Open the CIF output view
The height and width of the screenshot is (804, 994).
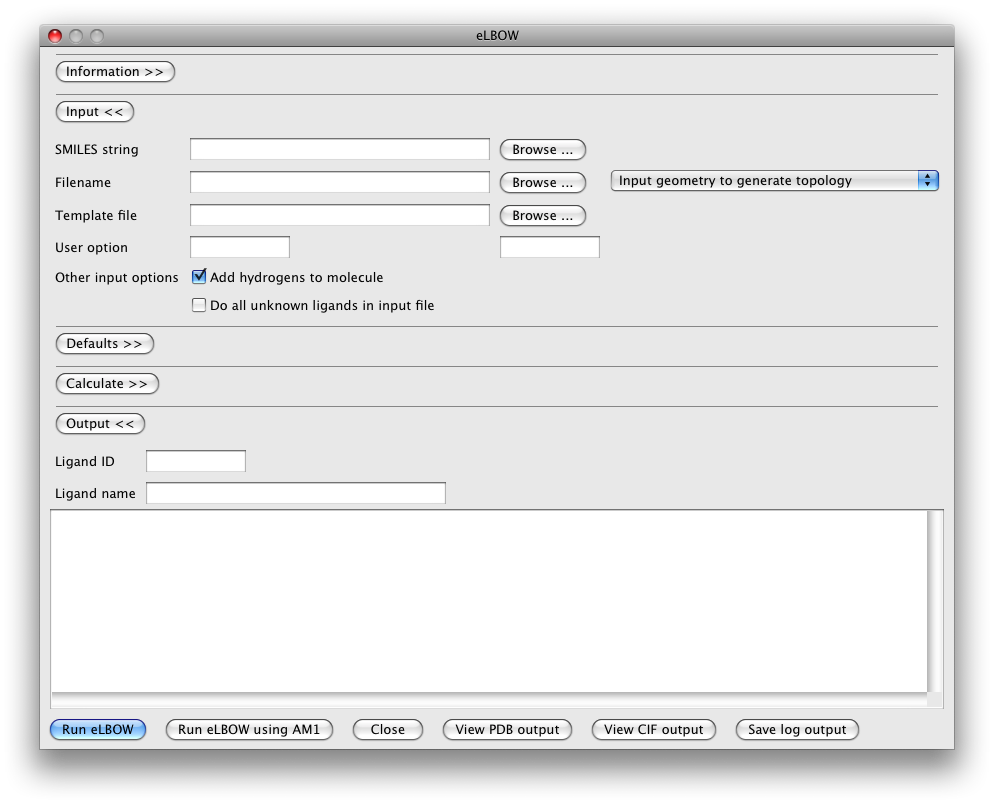pyautogui.click(x=654, y=730)
